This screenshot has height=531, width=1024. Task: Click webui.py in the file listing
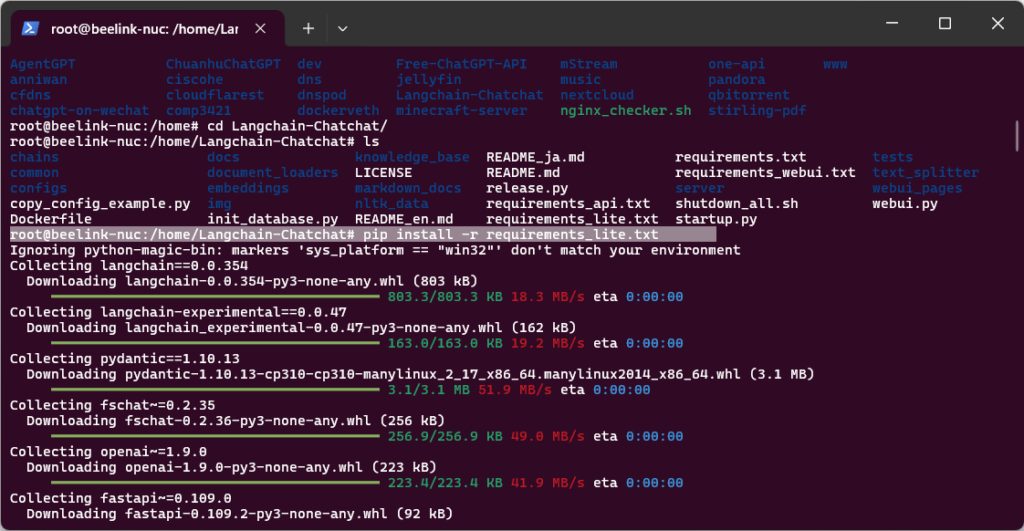[904, 203]
